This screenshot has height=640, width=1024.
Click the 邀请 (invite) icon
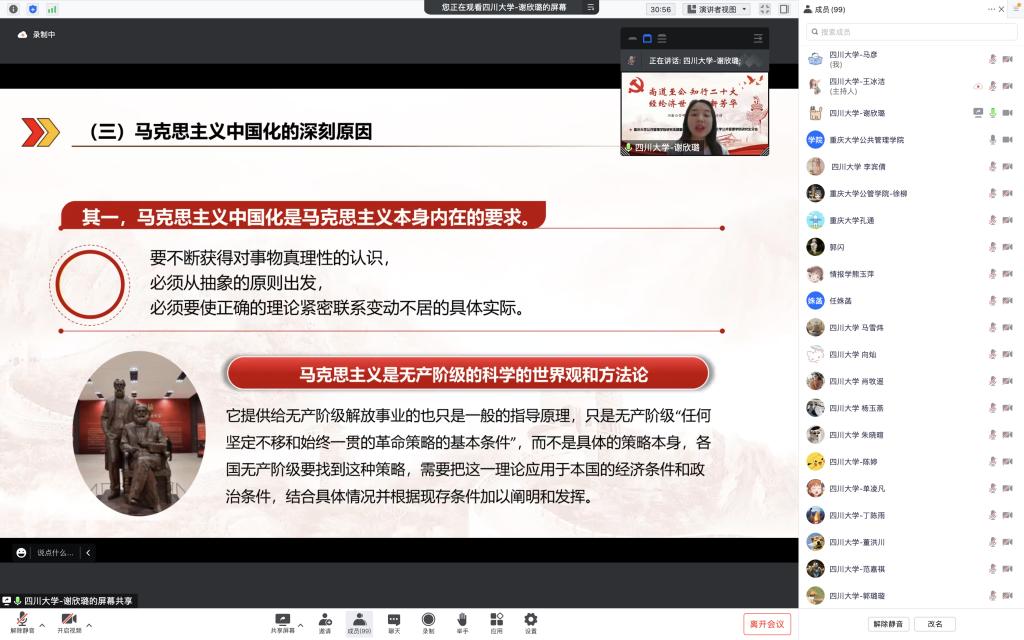325,623
